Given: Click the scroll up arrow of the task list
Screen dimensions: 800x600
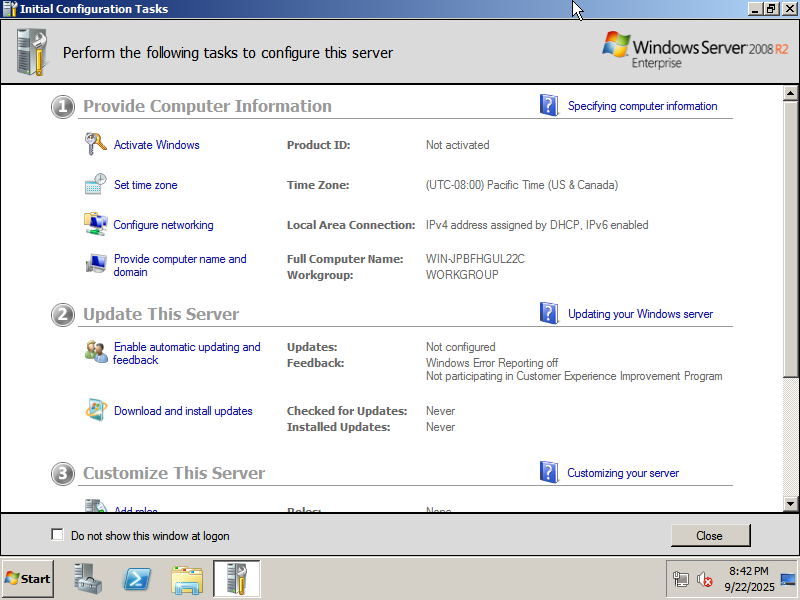Looking at the screenshot, I should pyautogui.click(x=790, y=93).
